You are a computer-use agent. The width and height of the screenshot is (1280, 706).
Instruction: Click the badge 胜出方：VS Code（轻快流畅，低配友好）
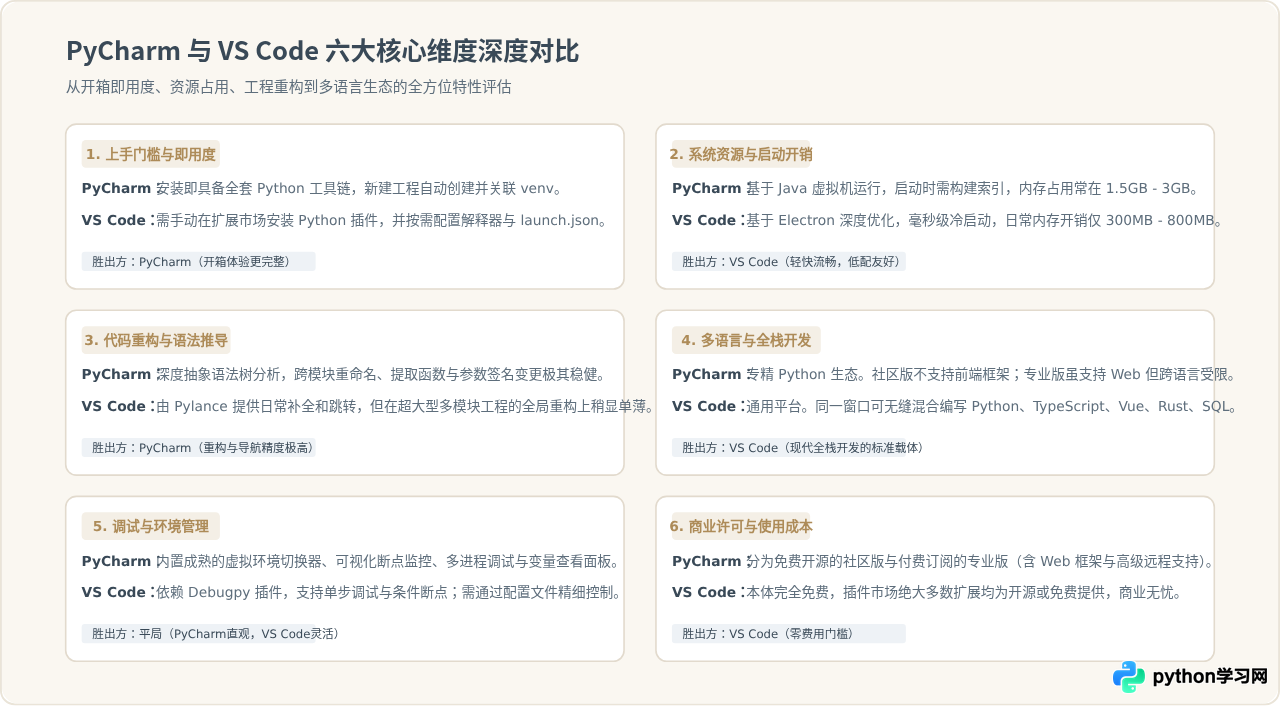[789, 262]
